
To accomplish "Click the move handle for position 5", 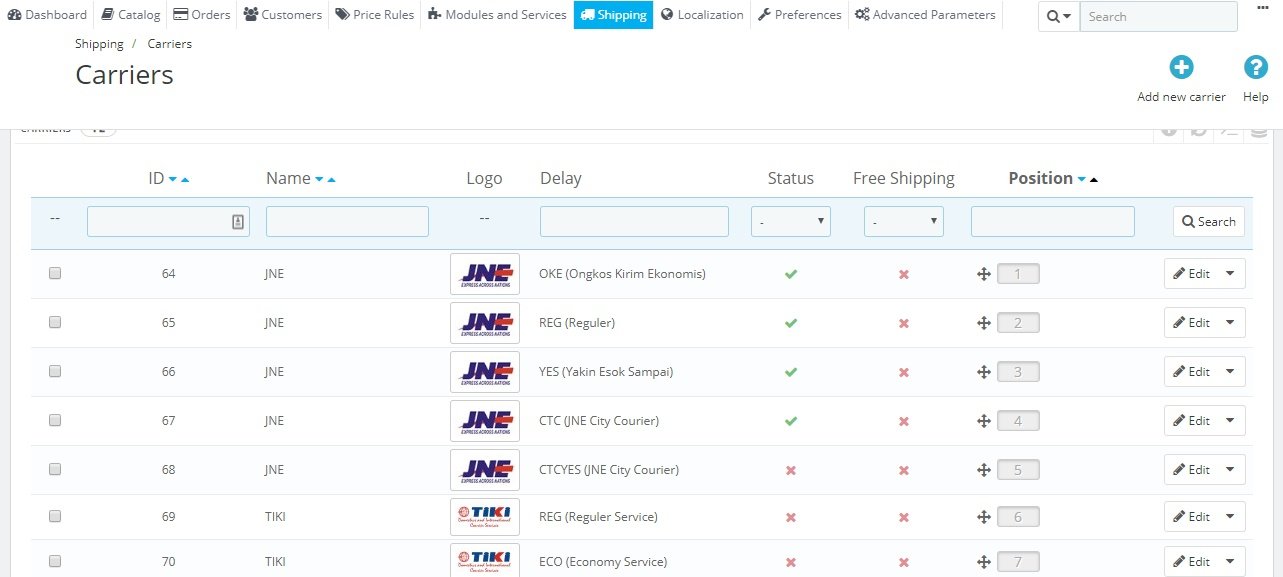I will click(984, 470).
